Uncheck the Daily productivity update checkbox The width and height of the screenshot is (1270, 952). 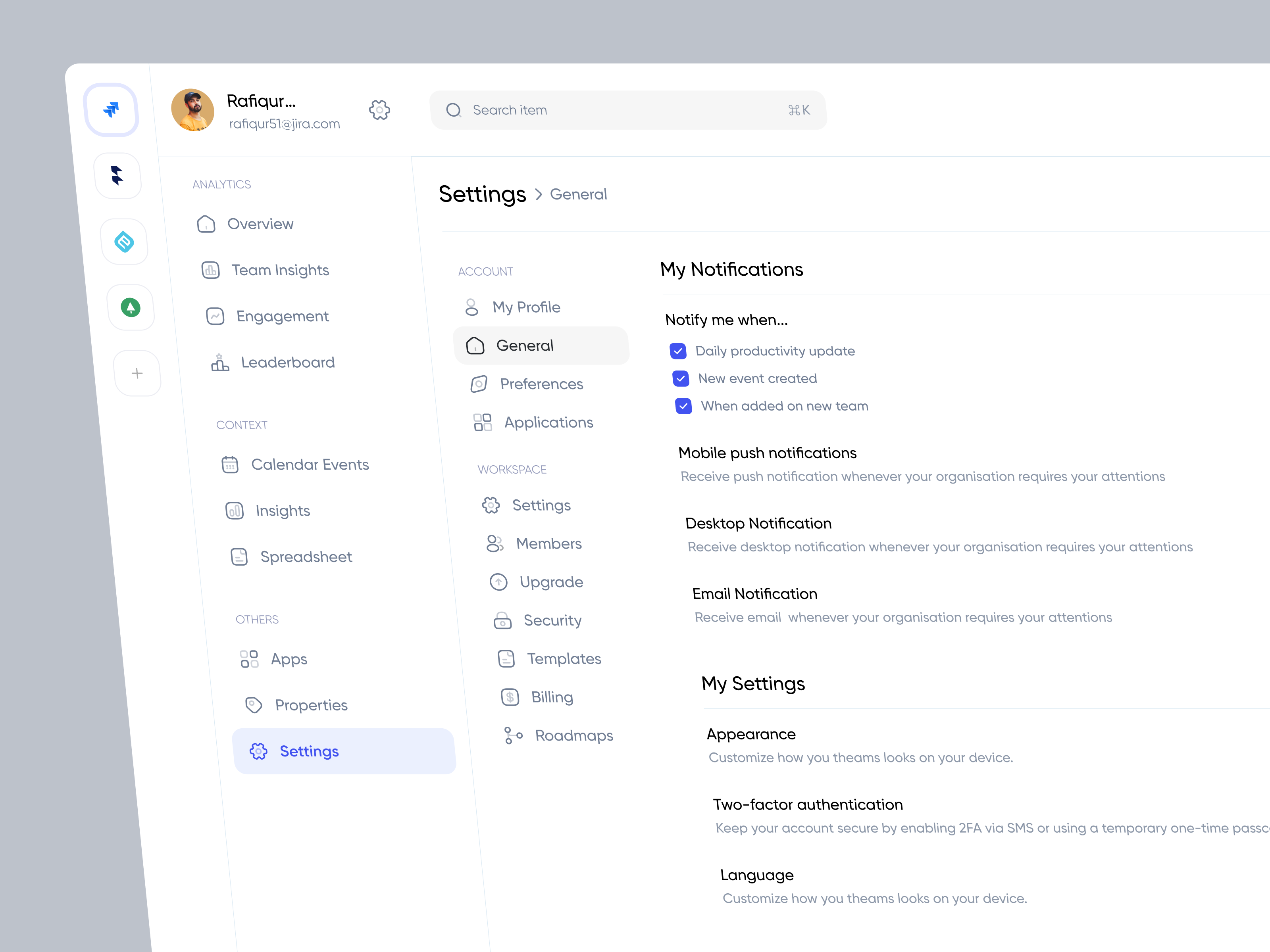[678, 351]
